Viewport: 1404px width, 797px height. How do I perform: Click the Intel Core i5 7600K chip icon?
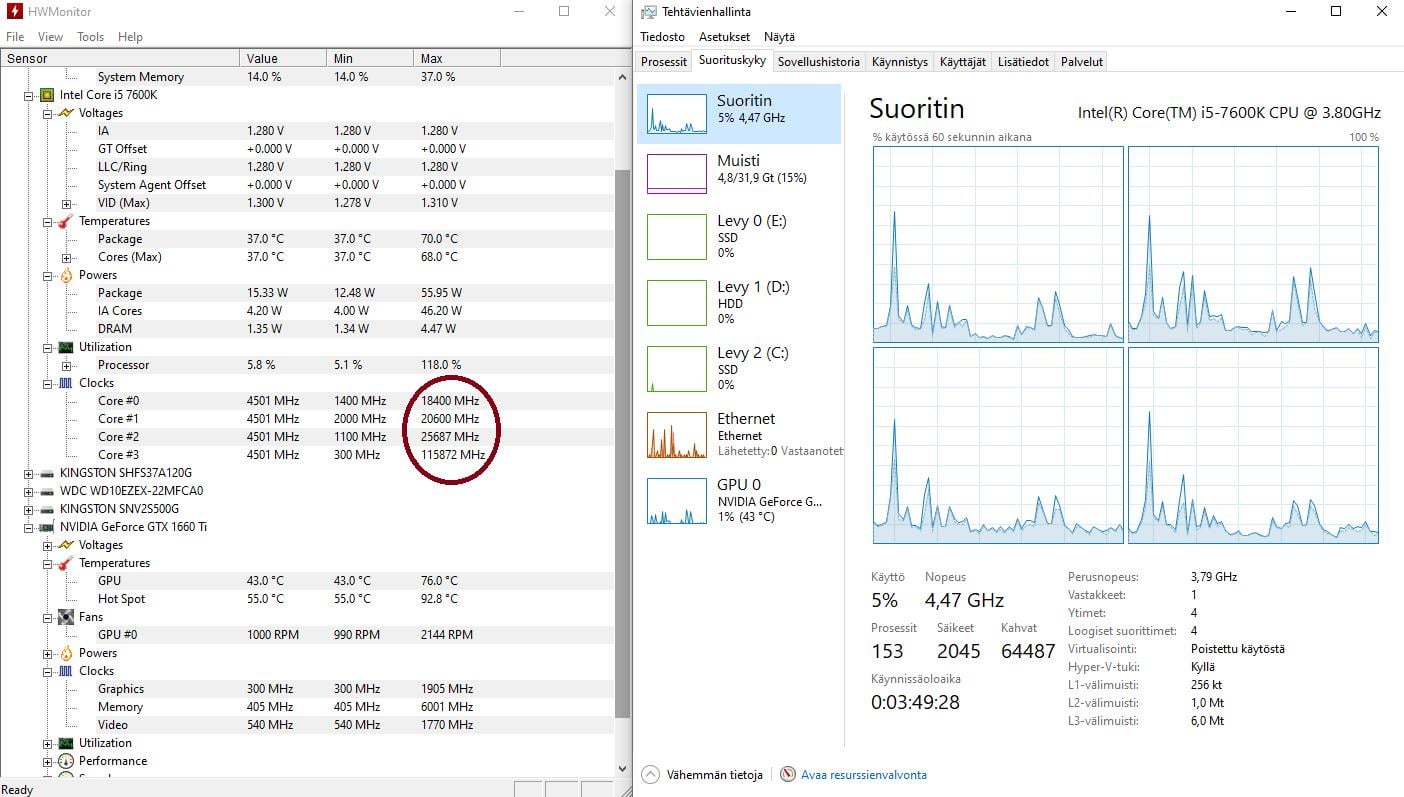click(x=46, y=95)
